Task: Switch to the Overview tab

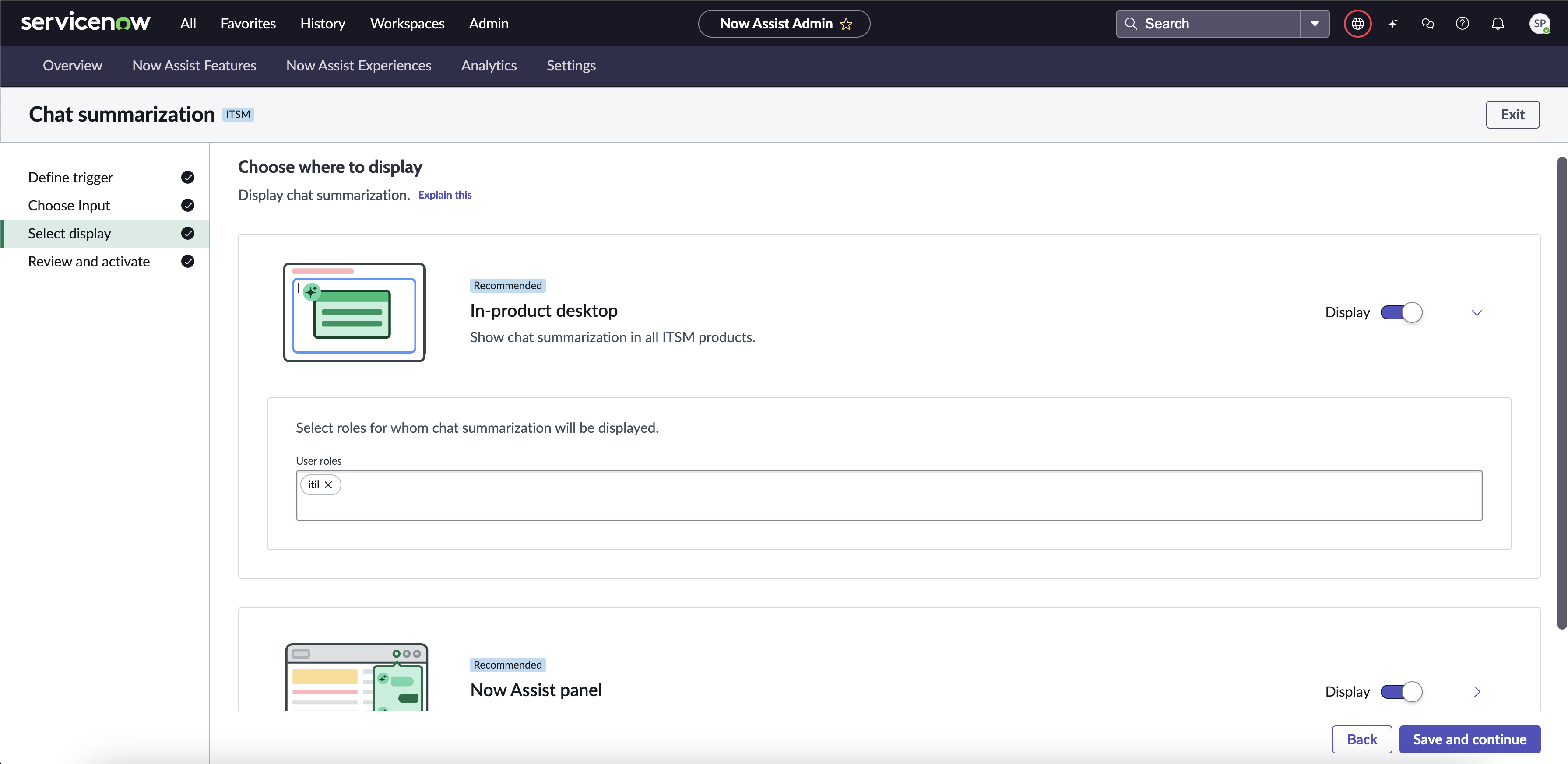Action: (x=72, y=66)
